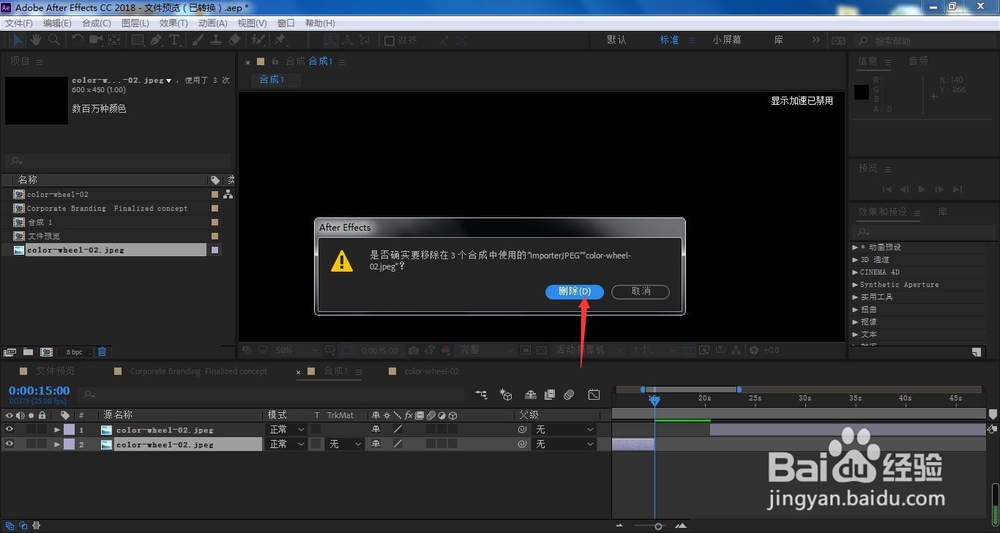Confirm with the 删除(D) button
Screen dimensions: 1000x533
(574, 291)
